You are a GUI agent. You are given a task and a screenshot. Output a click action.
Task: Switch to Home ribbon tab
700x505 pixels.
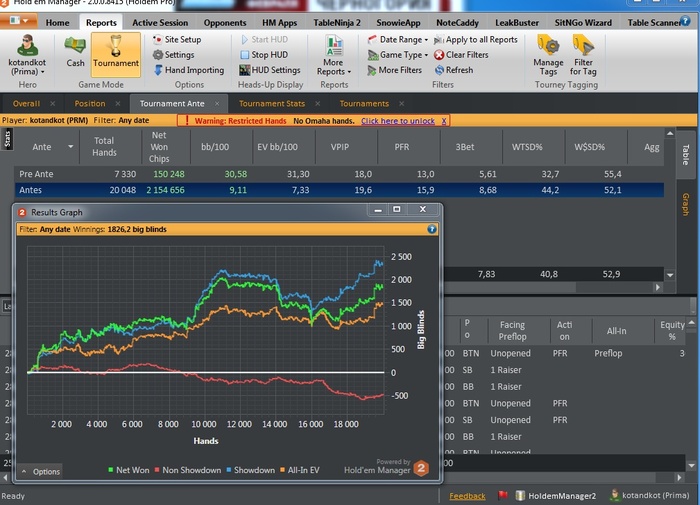pos(57,23)
